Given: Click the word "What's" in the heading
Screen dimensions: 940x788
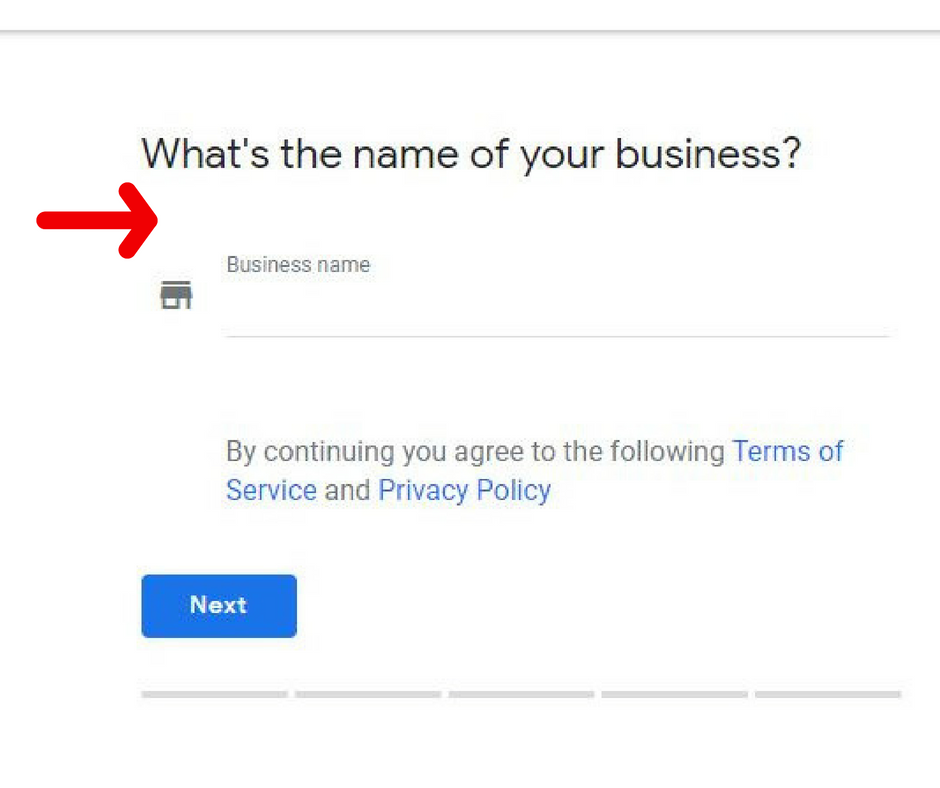Looking at the screenshot, I should coord(205,154).
